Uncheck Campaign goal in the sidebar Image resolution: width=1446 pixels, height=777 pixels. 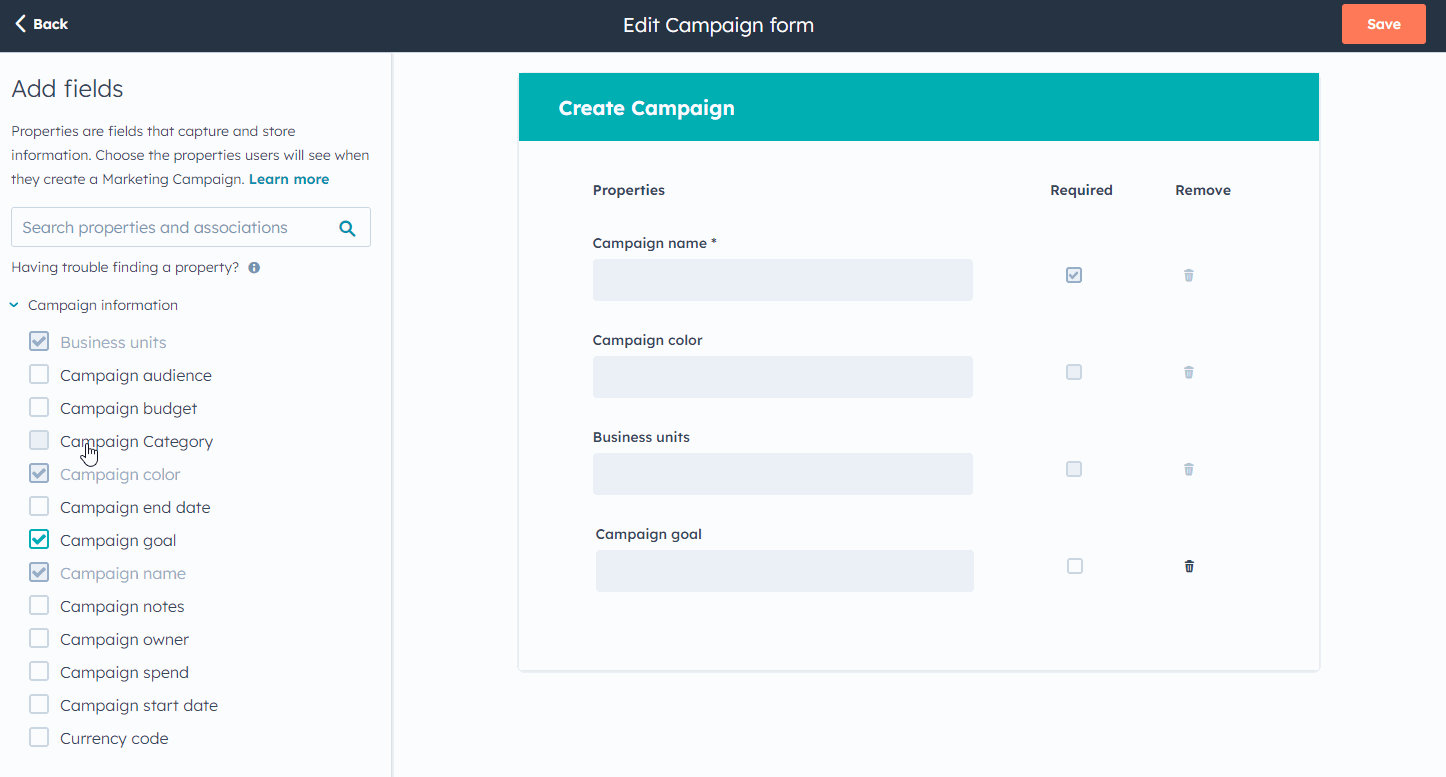pyautogui.click(x=39, y=539)
